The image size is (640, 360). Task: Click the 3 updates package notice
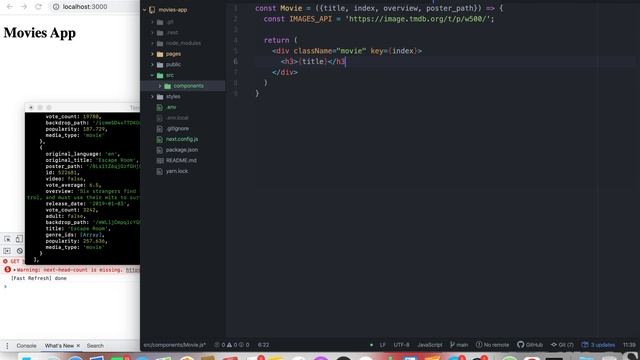click(598, 345)
